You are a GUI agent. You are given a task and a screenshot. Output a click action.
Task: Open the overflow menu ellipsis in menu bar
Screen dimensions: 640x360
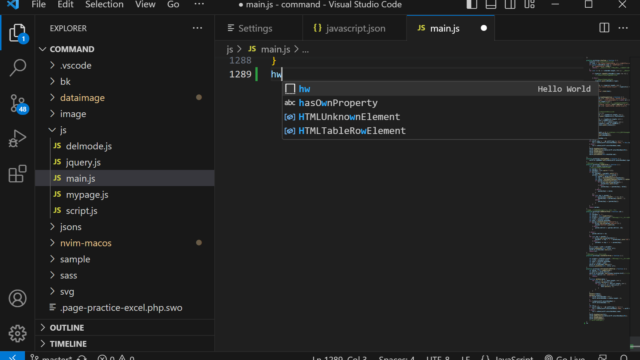pyautogui.click(x=199, y=4)
